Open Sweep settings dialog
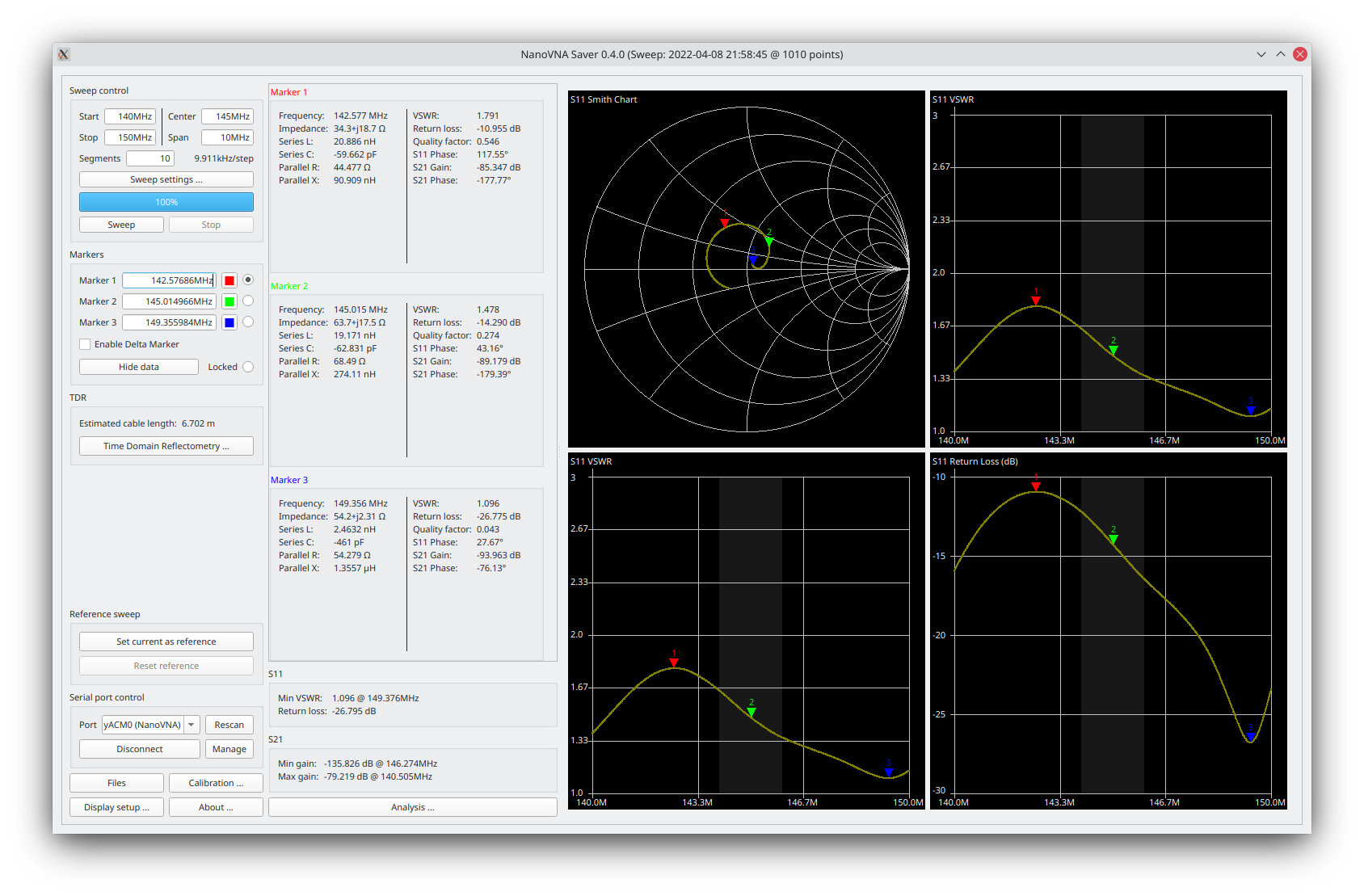1364x896 pixels. [166, 179]
